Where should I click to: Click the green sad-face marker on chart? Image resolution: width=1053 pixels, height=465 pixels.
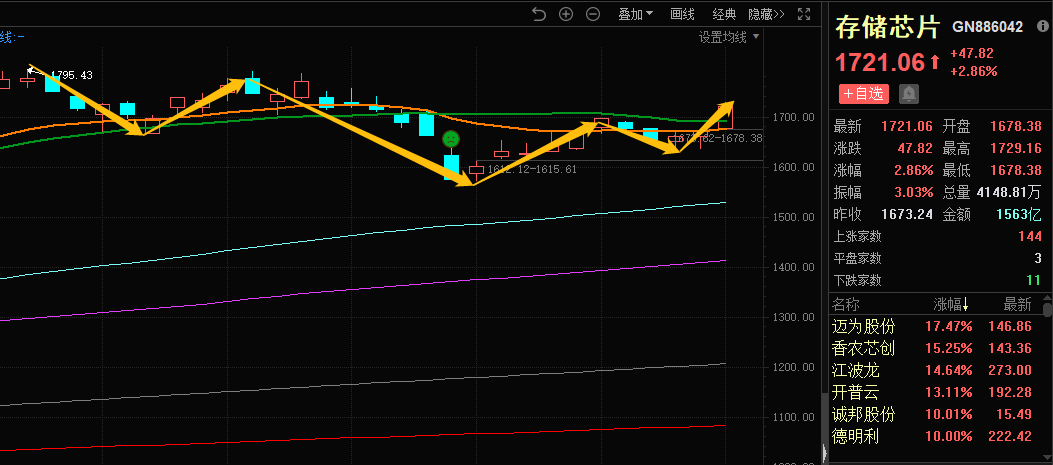point(451,138)
